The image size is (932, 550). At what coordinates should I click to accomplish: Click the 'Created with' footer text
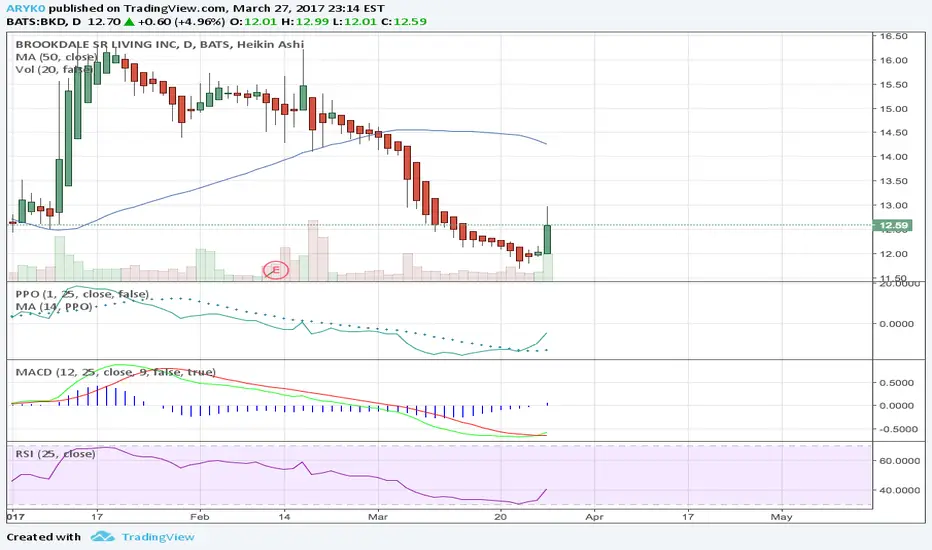(43, 537)
